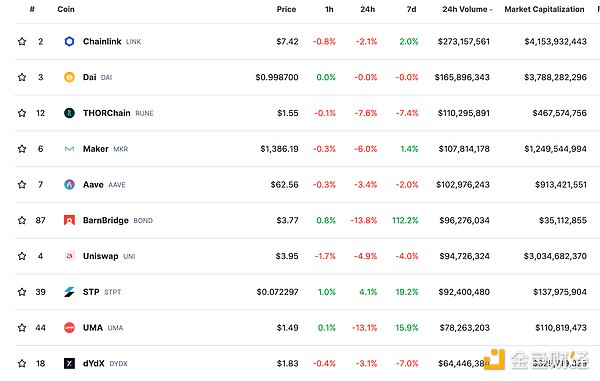
Task: Open the Uniswap coin name link
Action: coord(101,256)
